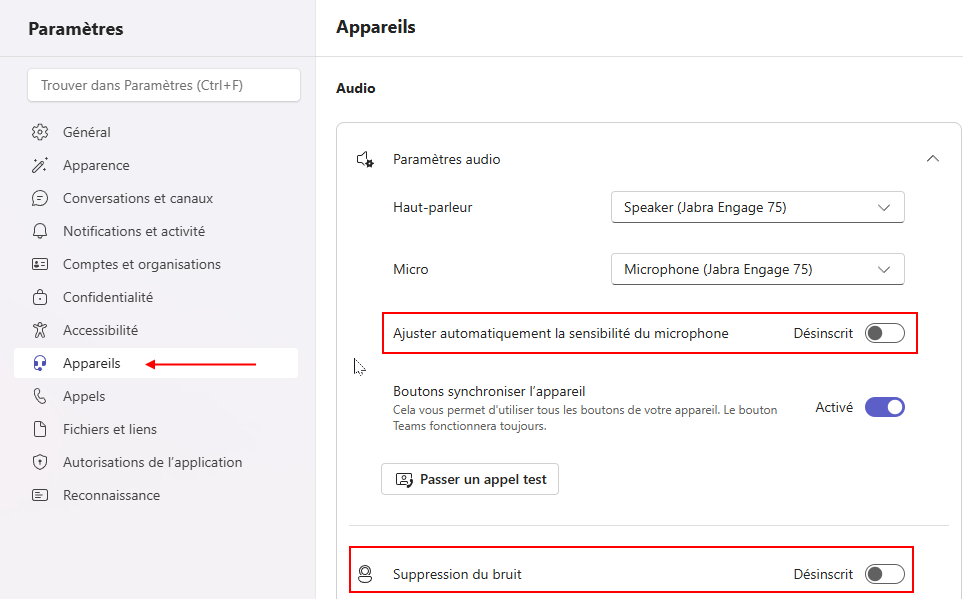Click the Confidentialité lock icon
The width and height of the screenshot is (963, 599).
click(40, 297)
